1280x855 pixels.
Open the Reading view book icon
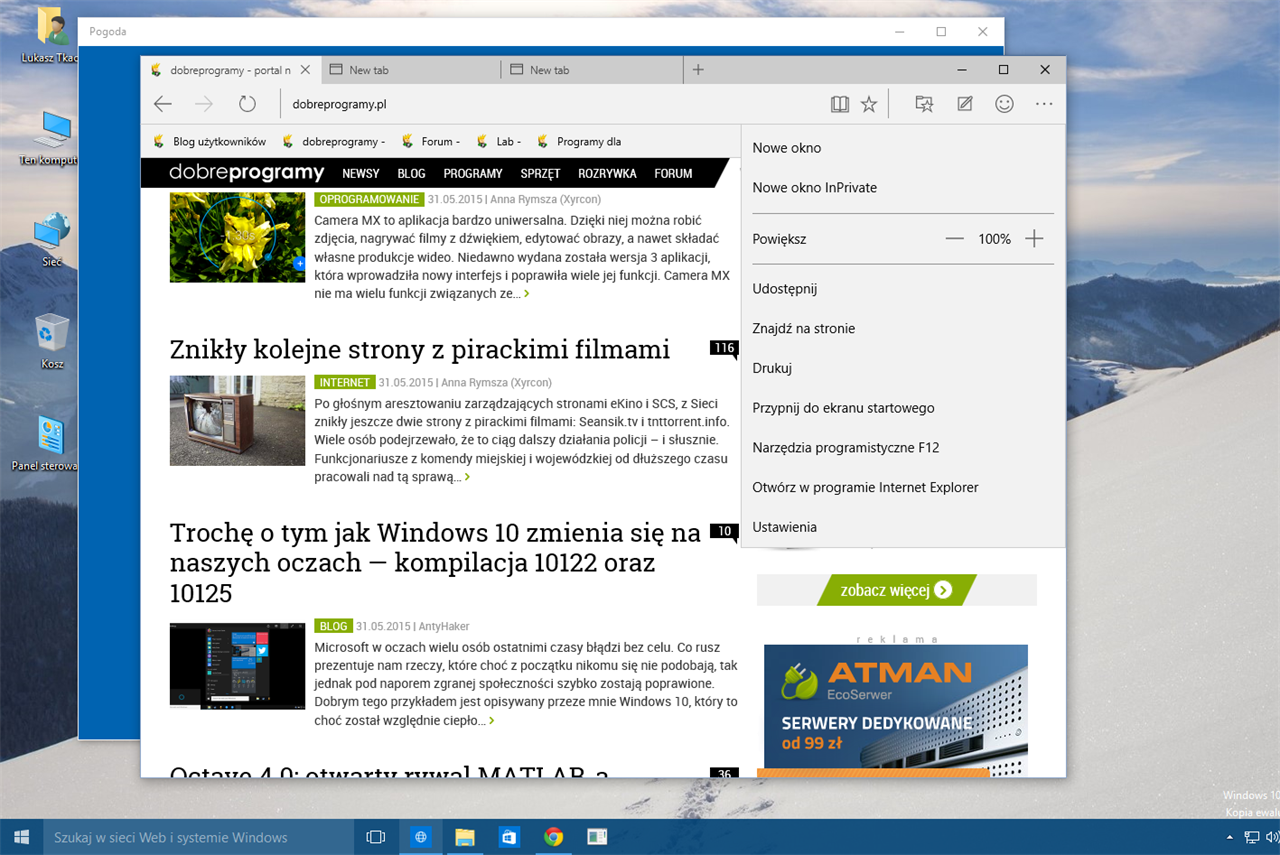(839, 104)
